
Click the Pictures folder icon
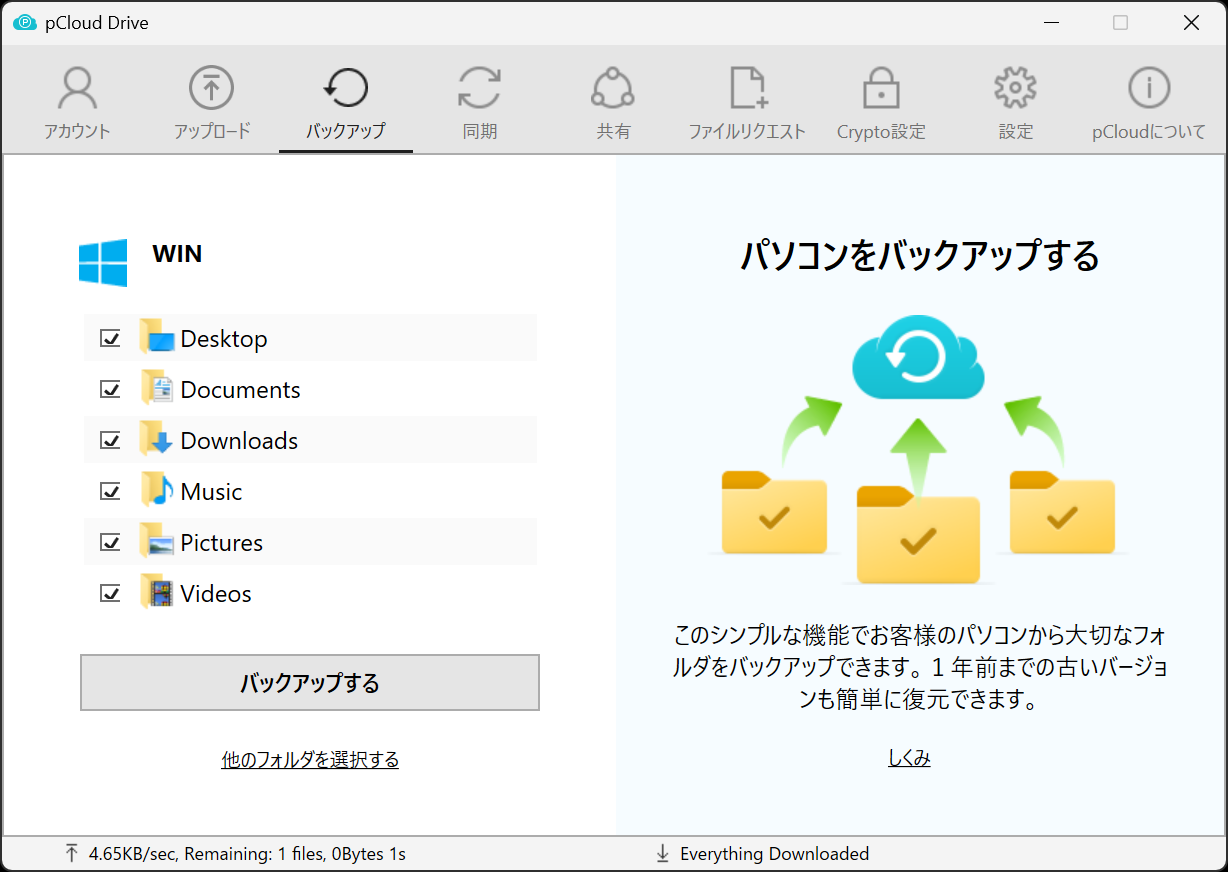point(157,541)
